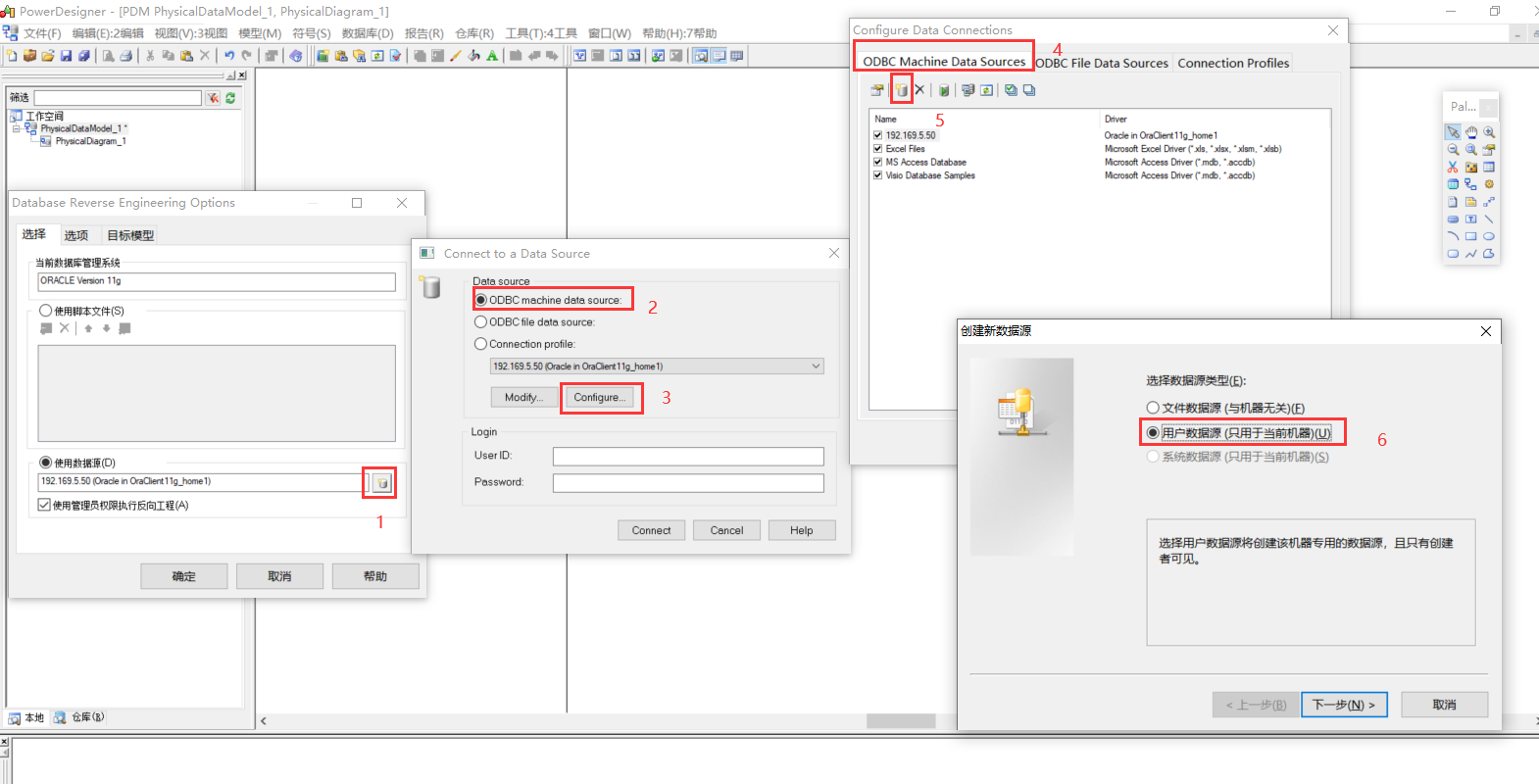Screen dimensions: 1539x784
Task: Uncheck the Excel Files data source checkbox
Action: point(877,149)
